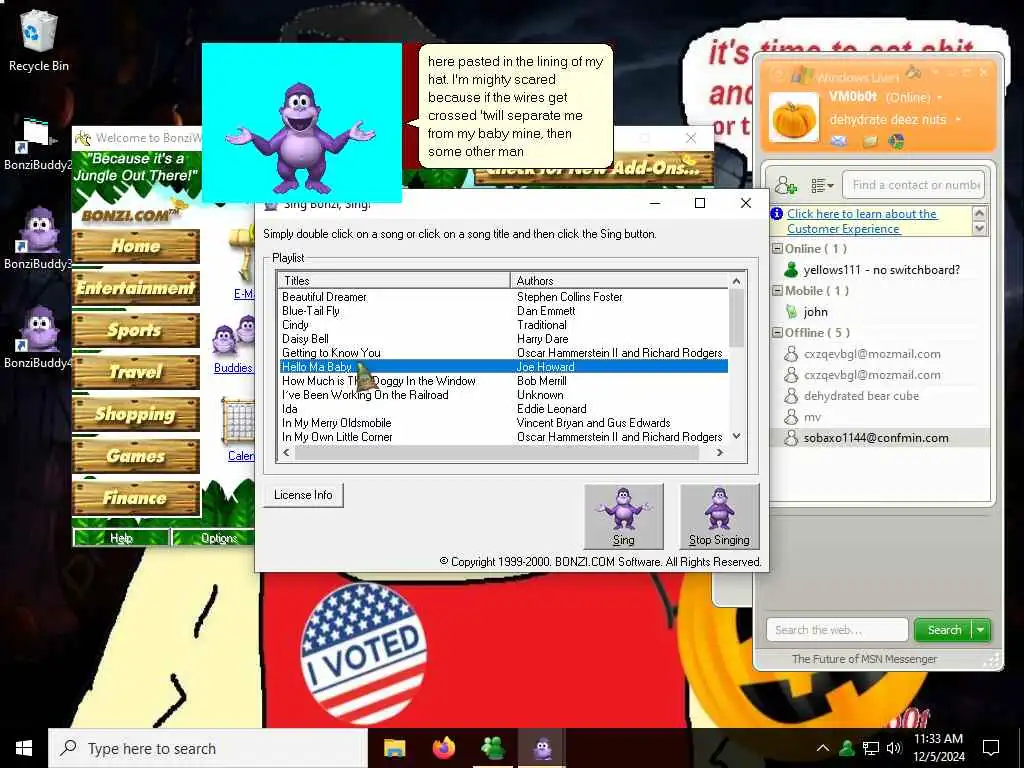Collapse the Mobile contacts group

tap(777, 291)
